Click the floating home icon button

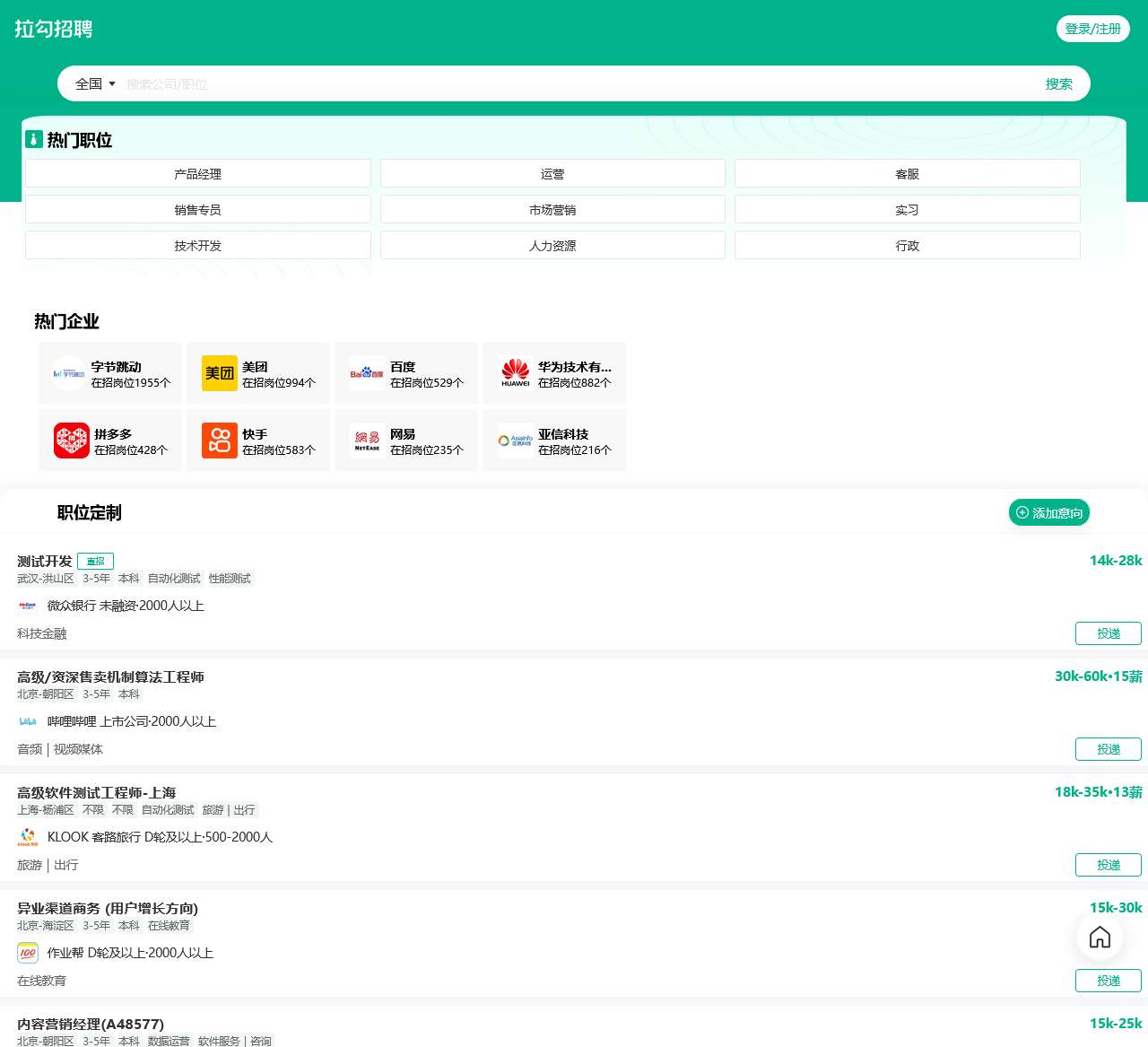(x=1100, y=938)
